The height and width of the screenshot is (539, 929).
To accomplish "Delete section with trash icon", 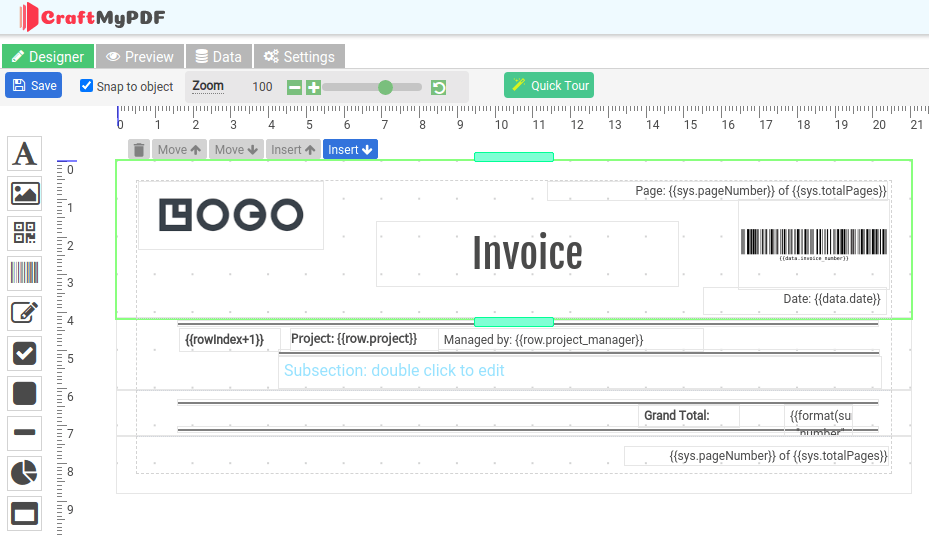I will tap(139, 150).
